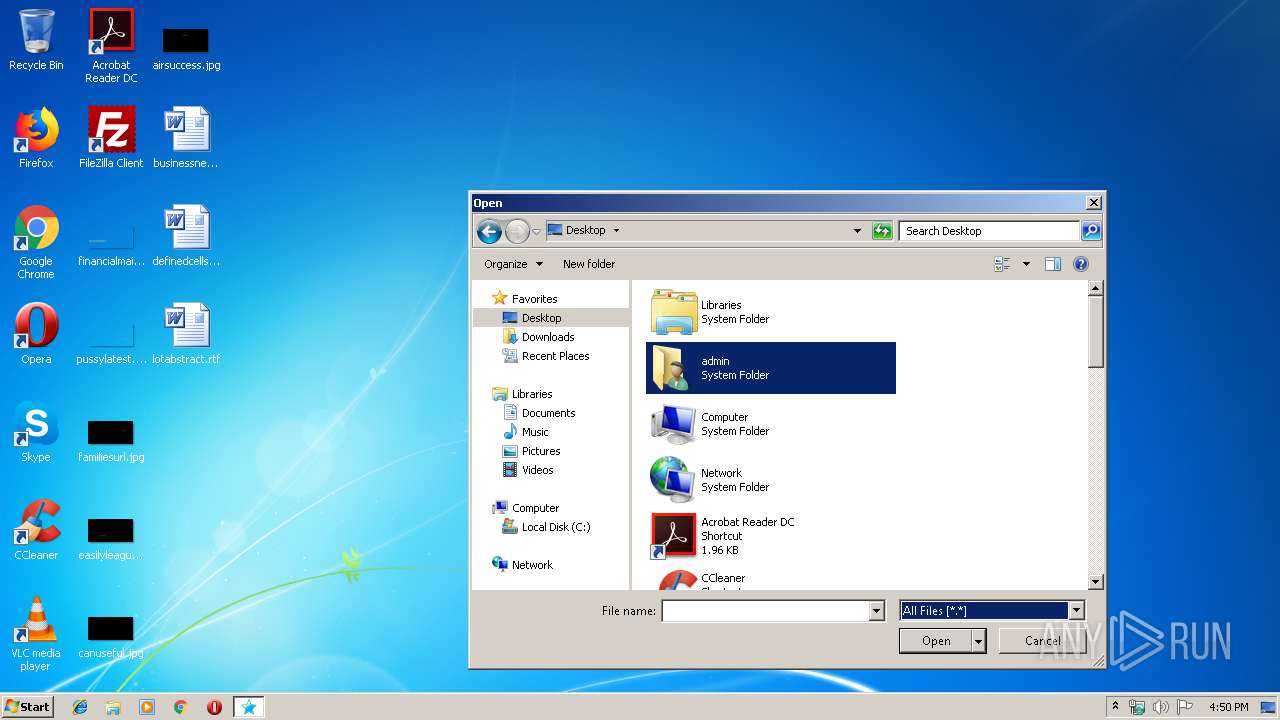Refresh the Desktop folder view

[881, 231]
